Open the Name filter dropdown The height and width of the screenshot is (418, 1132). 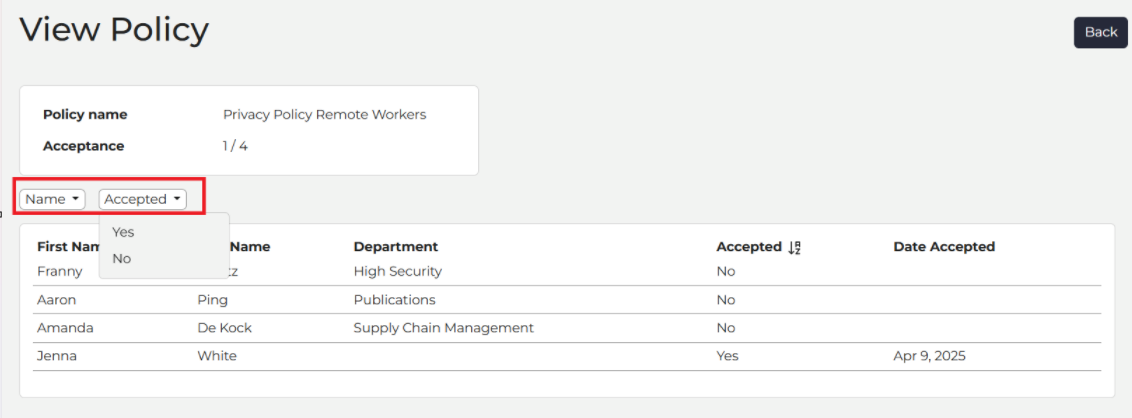point(52,199)
